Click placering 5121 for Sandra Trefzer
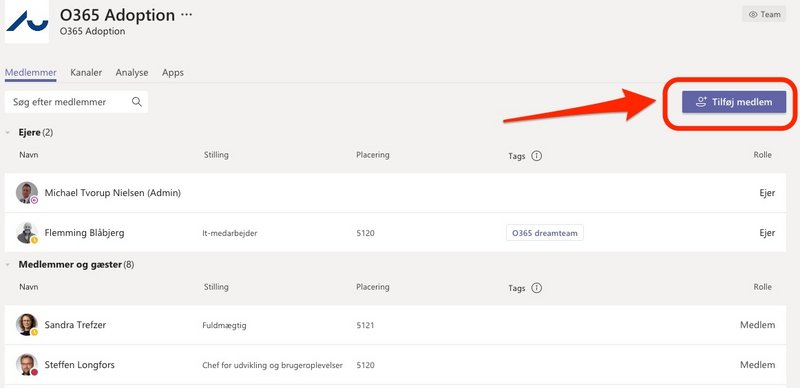The height and width of the screenshot is (388, 800). pyautogui.click(x=365, y=325)
